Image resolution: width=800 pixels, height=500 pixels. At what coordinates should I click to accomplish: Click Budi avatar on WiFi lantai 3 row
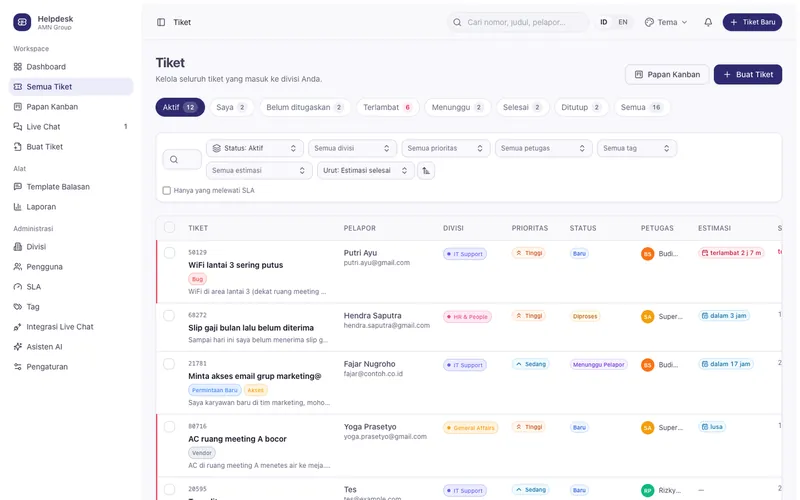point(647,254)
